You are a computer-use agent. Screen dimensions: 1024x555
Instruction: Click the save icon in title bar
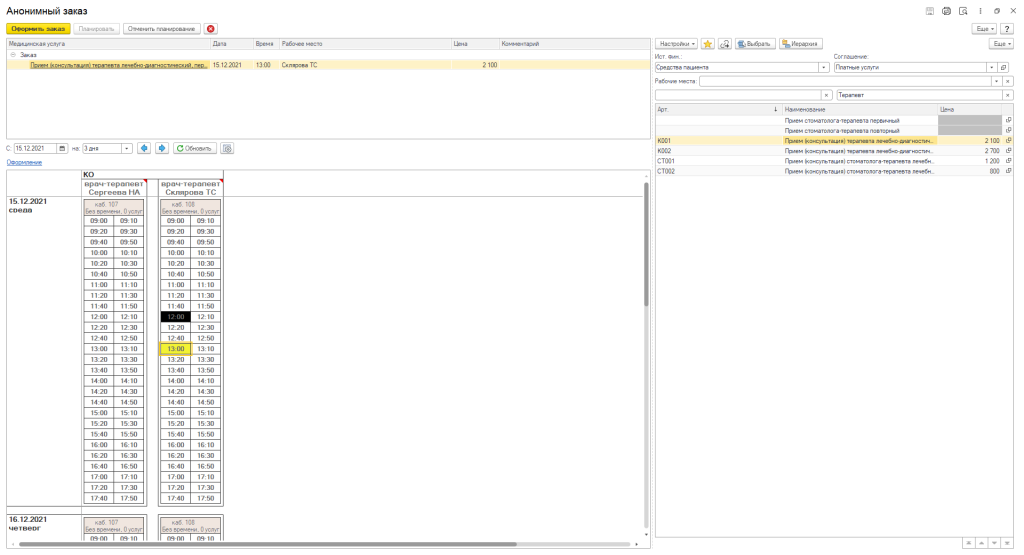point(930,10)
